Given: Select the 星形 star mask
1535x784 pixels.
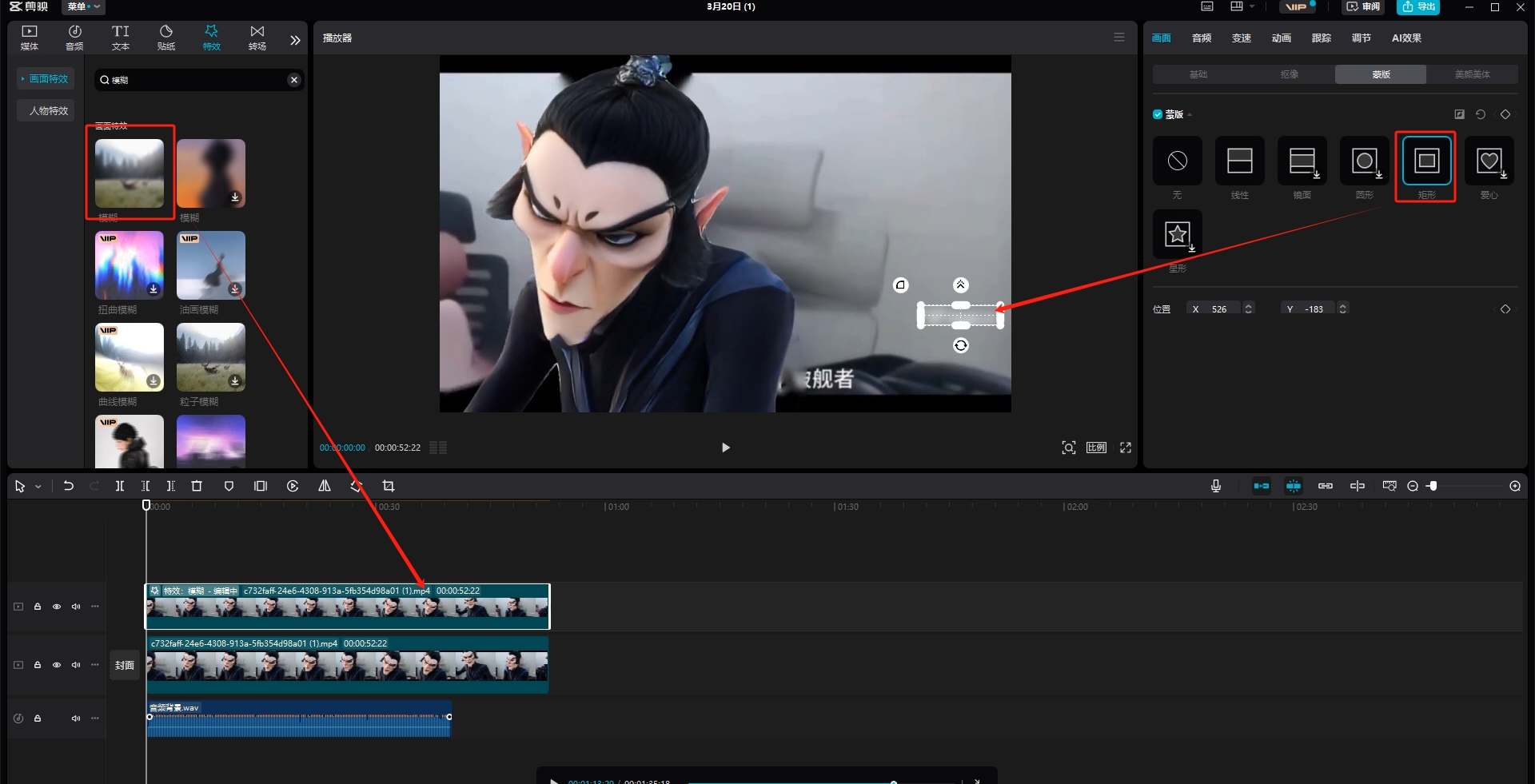Looking at the screenshot, I should click(1178, 234).
